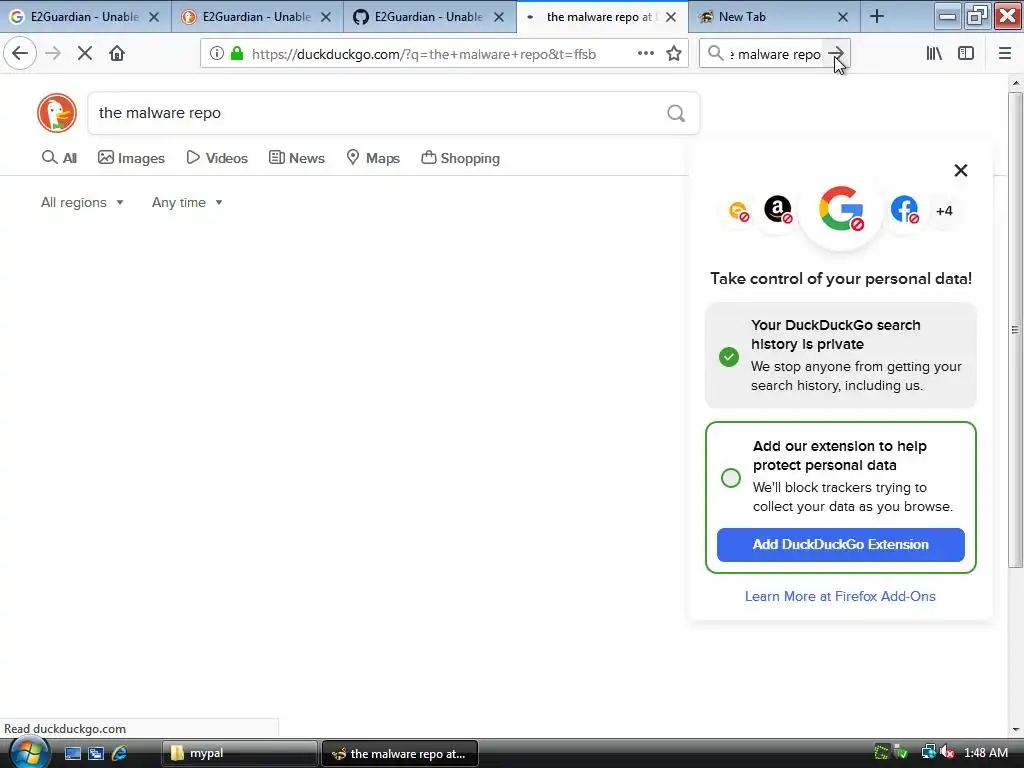The height and width of the screenshot is (768, 1024).
Task: Expand the All regions dropdown
Action: tap(82, 202)
